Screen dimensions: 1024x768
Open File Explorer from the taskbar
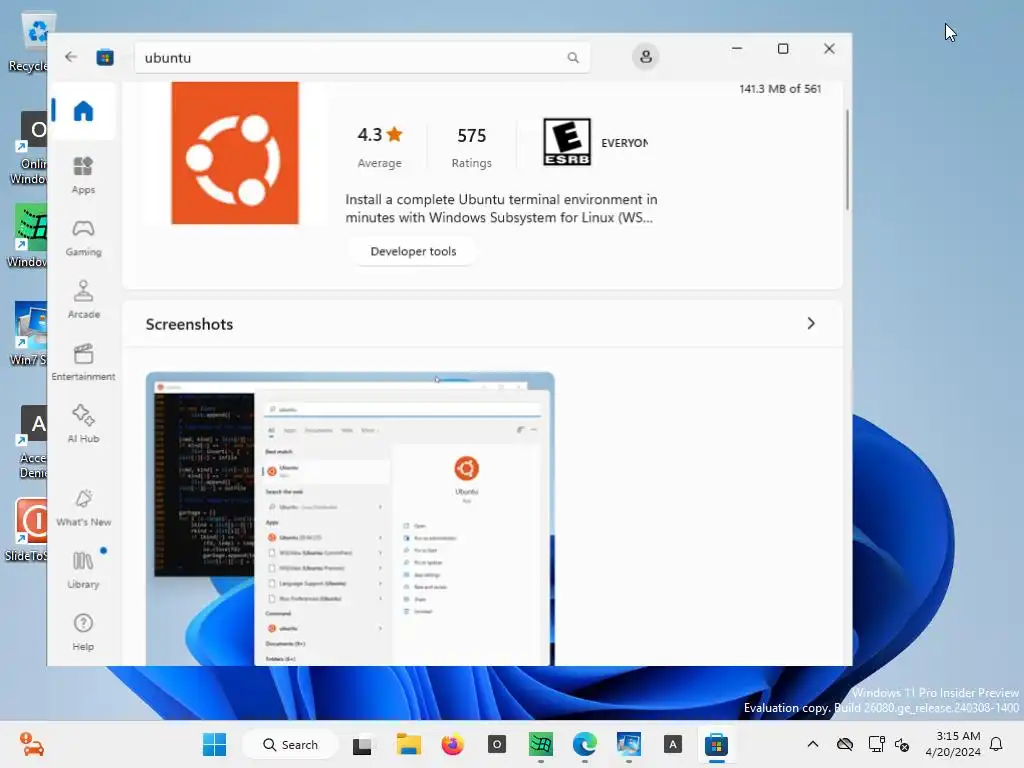tap(408, 744)
